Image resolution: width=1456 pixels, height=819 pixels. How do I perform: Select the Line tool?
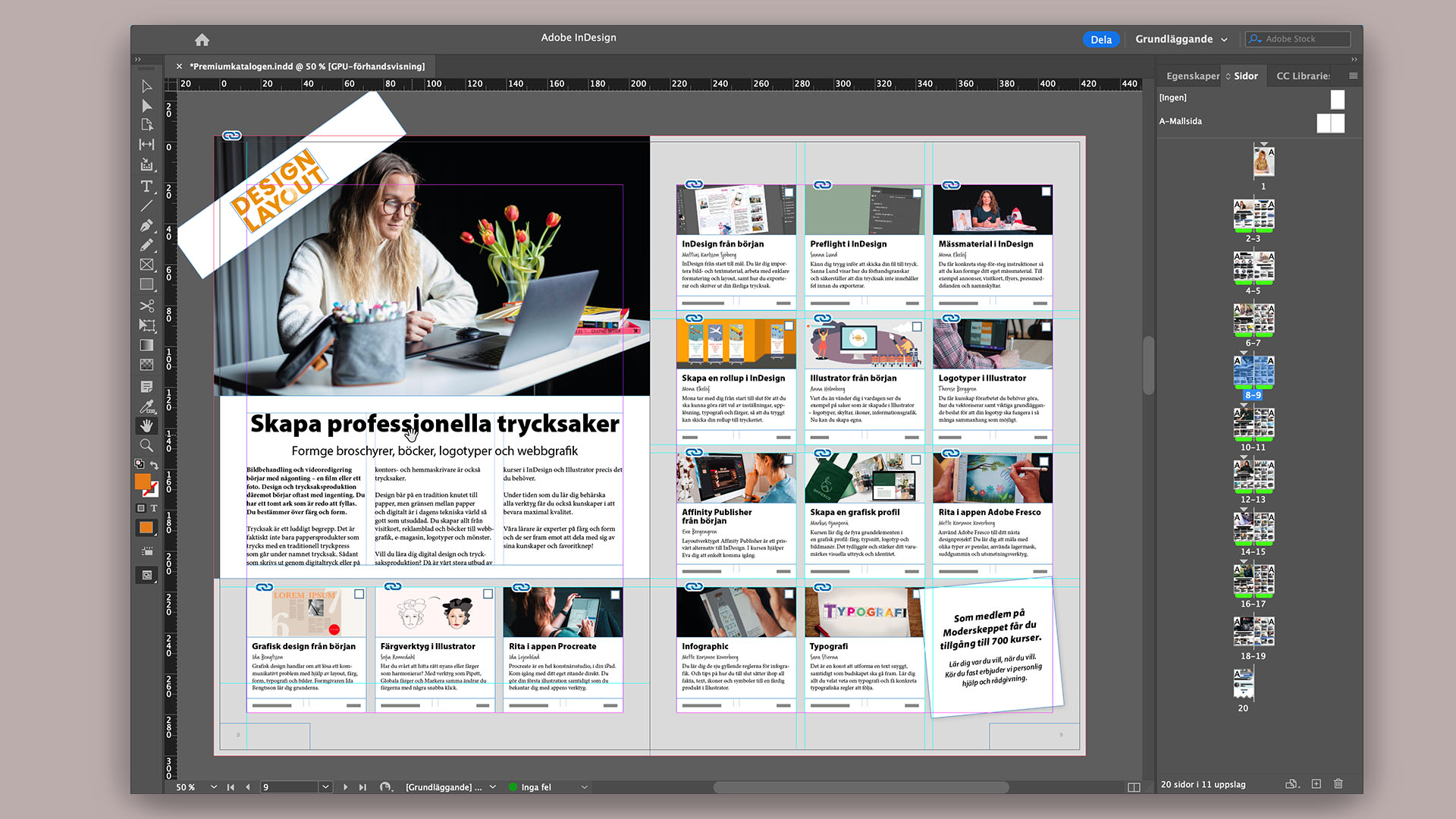pyautogui.click(x=146, y=206)
